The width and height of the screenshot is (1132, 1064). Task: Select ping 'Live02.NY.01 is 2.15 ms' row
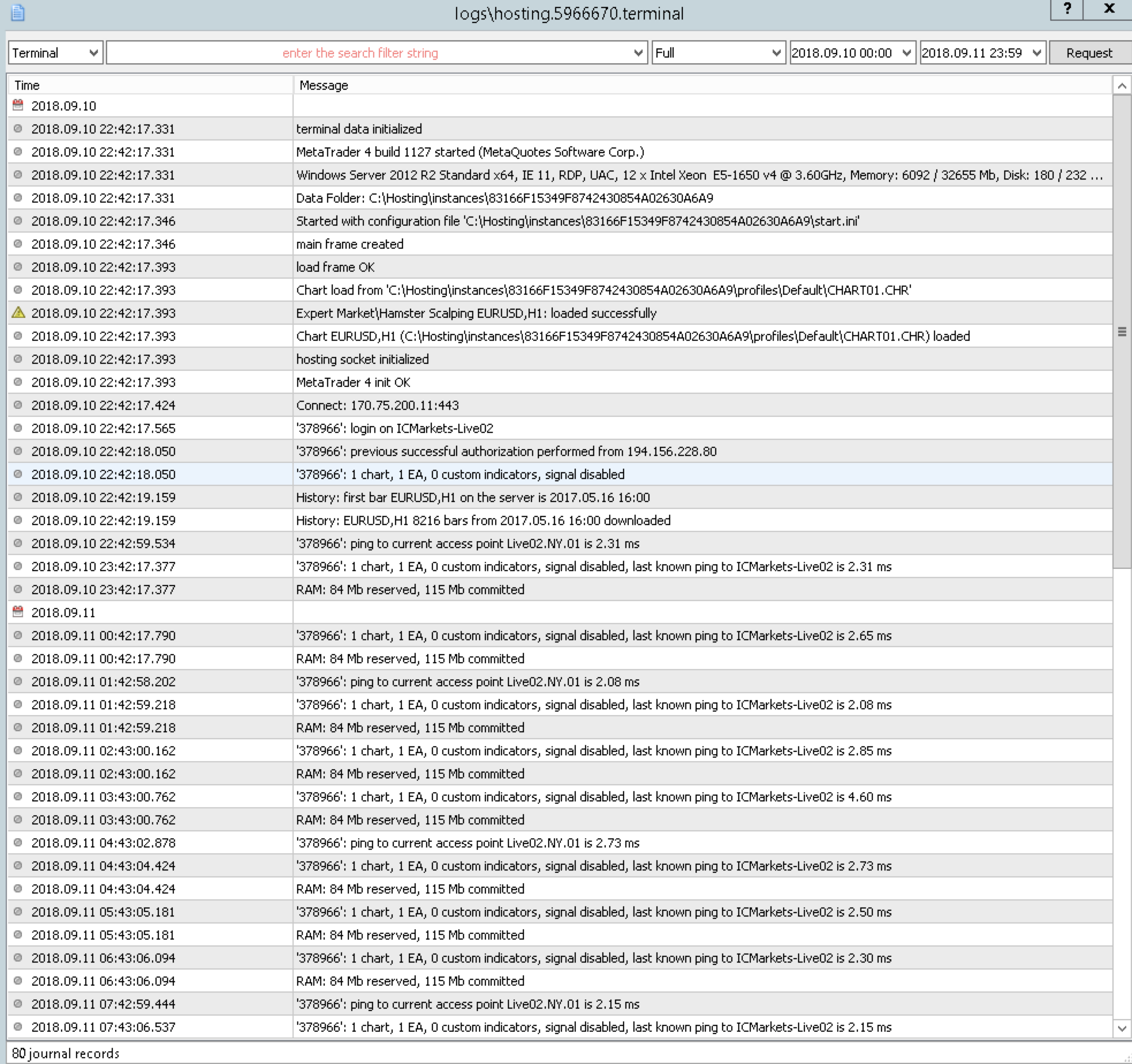560,1004
